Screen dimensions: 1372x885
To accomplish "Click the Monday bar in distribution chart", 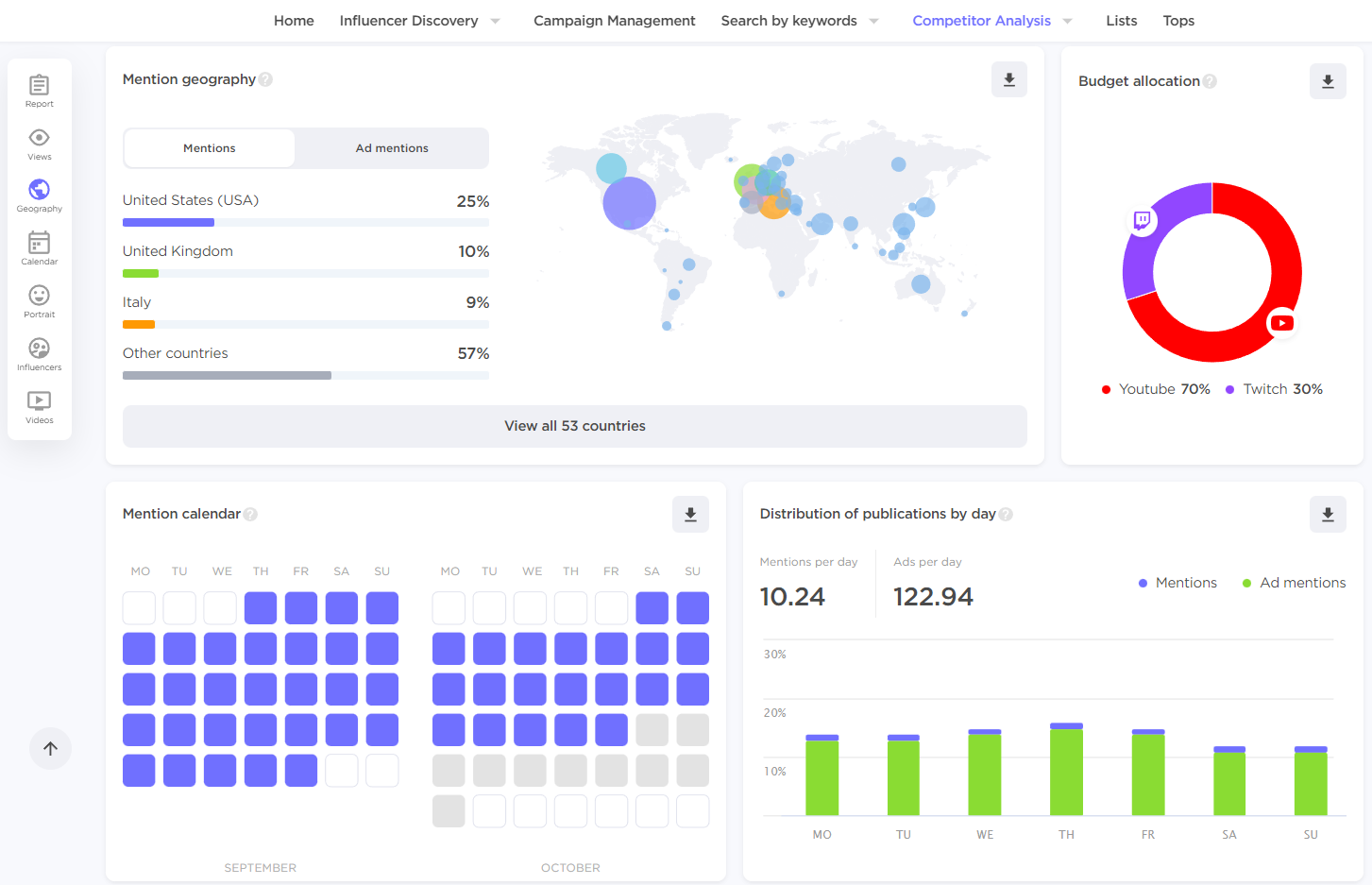I will pos(822,775).
